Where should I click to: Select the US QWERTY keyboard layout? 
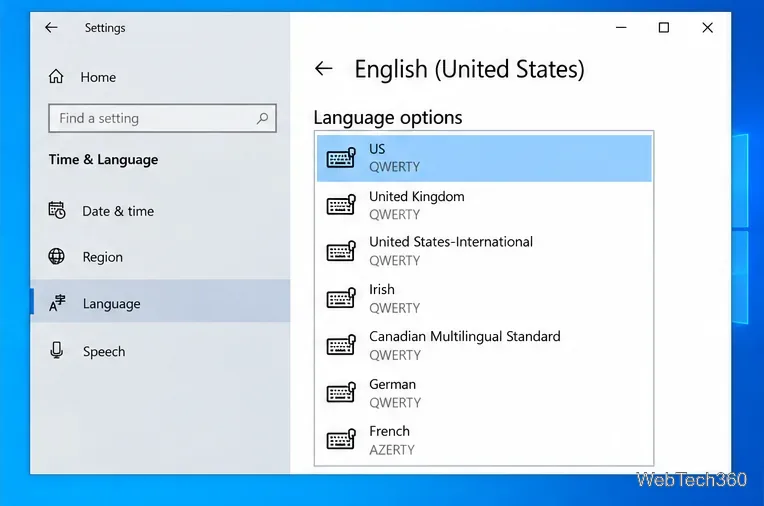[x=484, y=158]
